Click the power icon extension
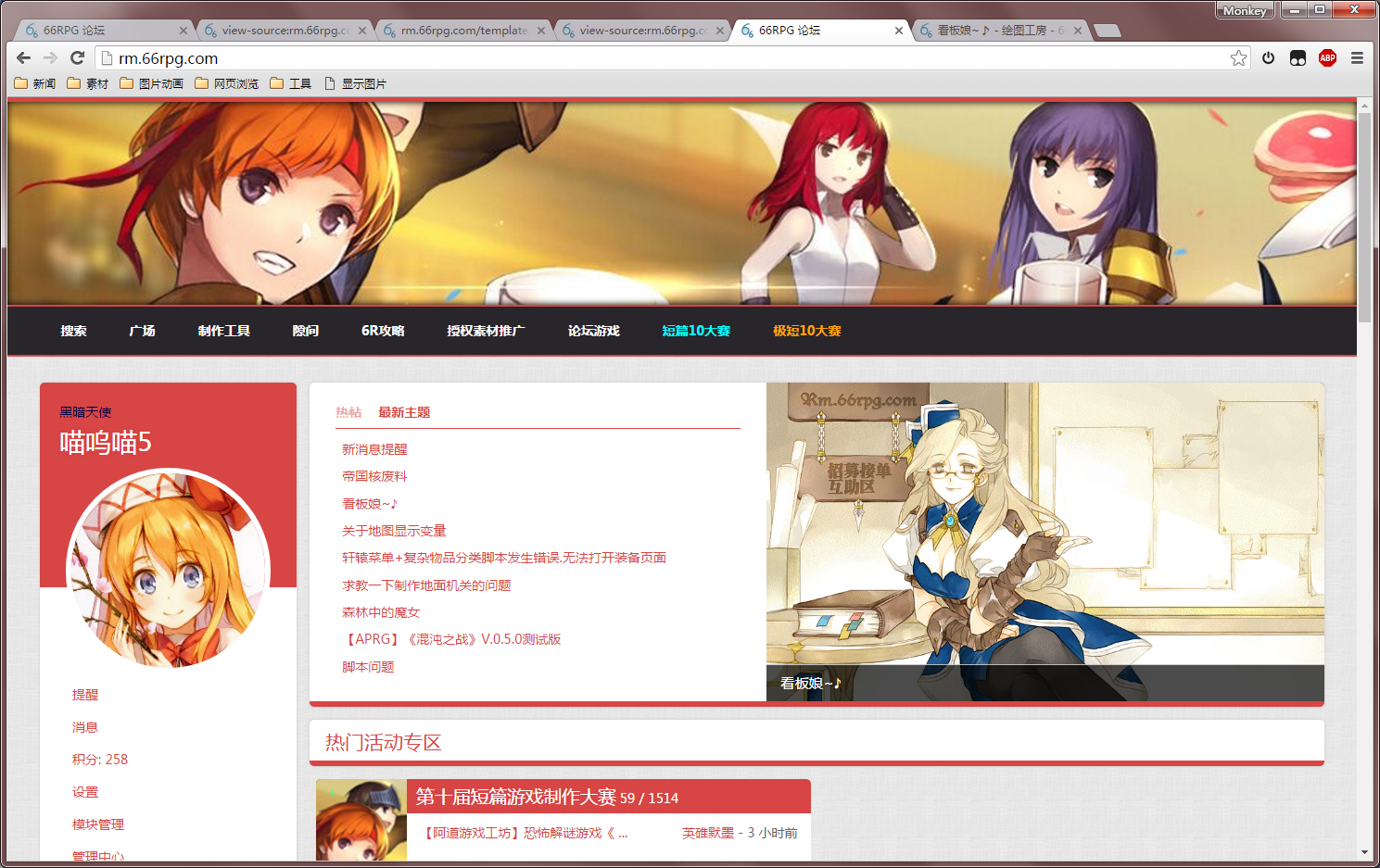The height and width of the screenshot is (868, 1380). pos(1268,57)
